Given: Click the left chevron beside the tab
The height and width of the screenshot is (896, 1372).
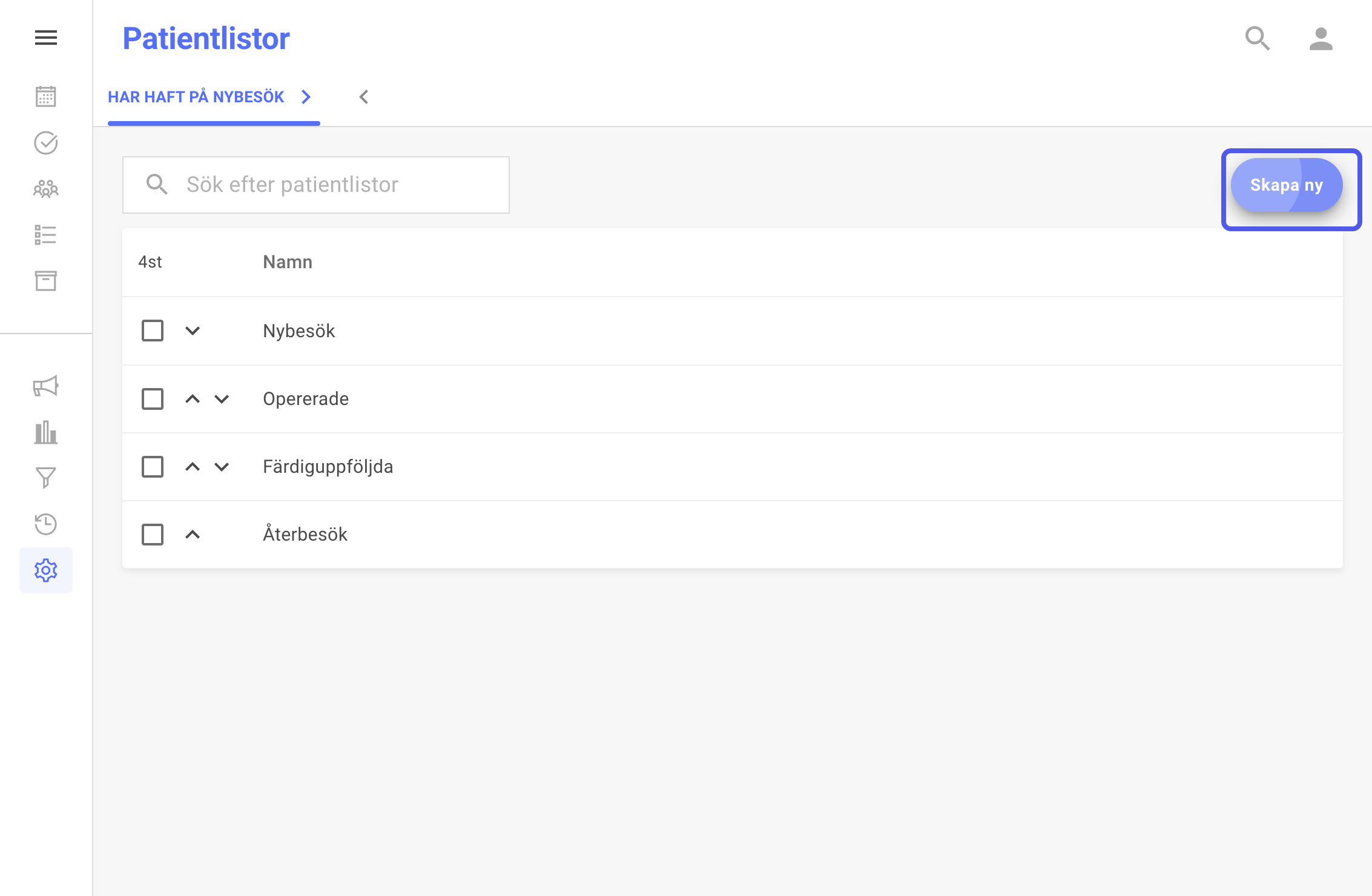Looking at the screenshot, I should [364, 97].
